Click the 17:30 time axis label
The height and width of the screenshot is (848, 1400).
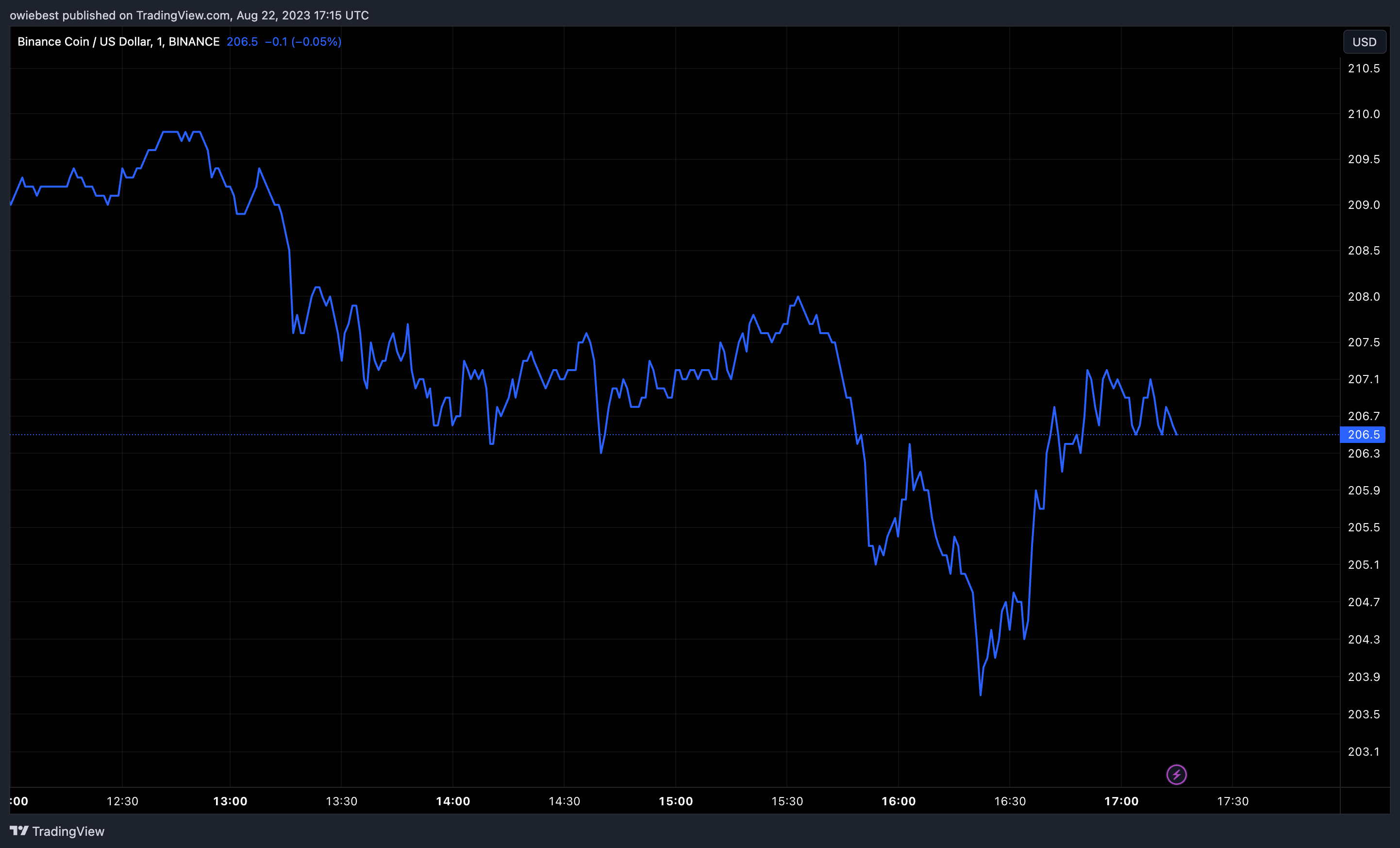1233,801
